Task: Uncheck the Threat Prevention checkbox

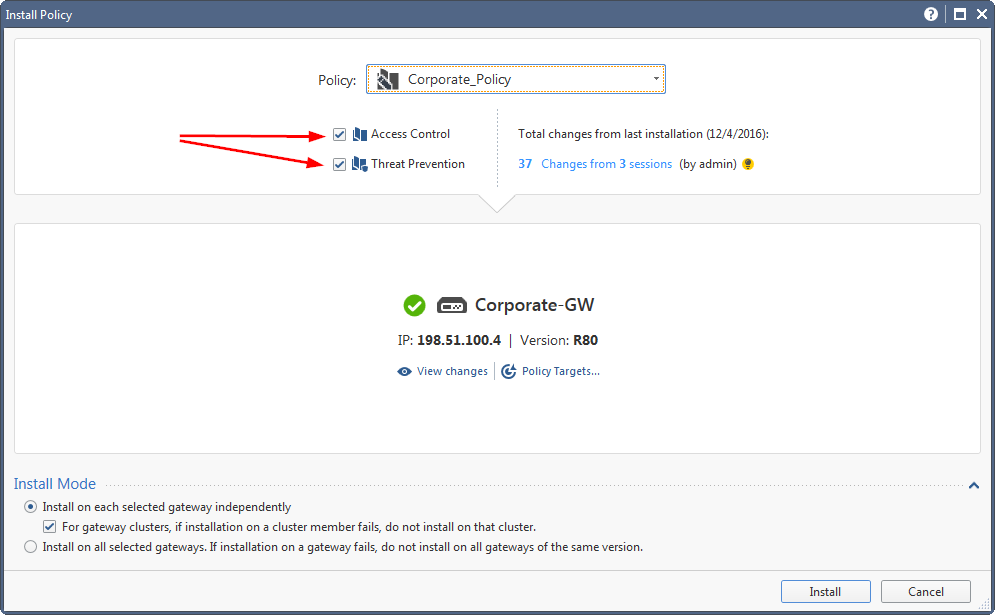Action: (339, 164)
